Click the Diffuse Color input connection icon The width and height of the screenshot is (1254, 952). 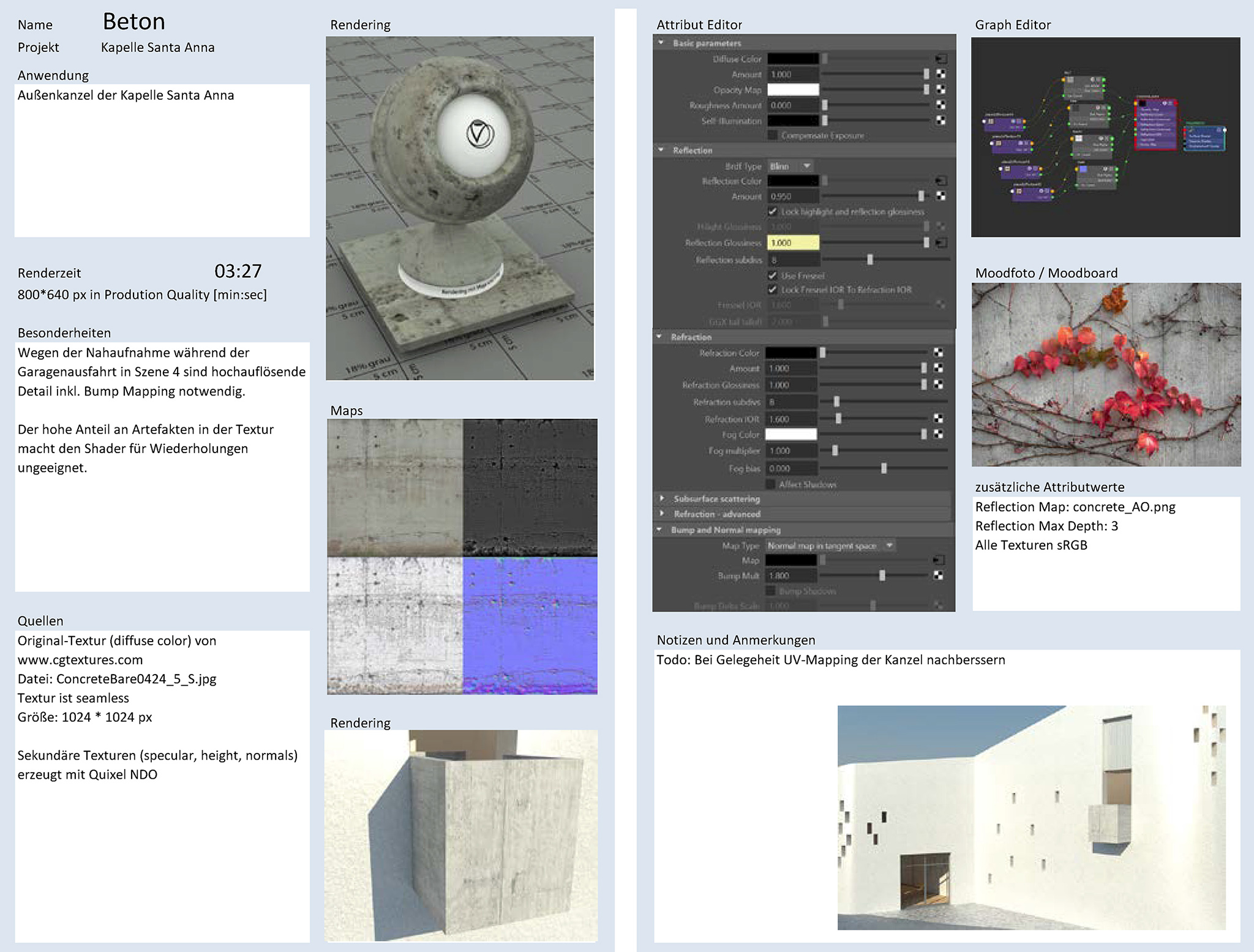pos(941,59)
